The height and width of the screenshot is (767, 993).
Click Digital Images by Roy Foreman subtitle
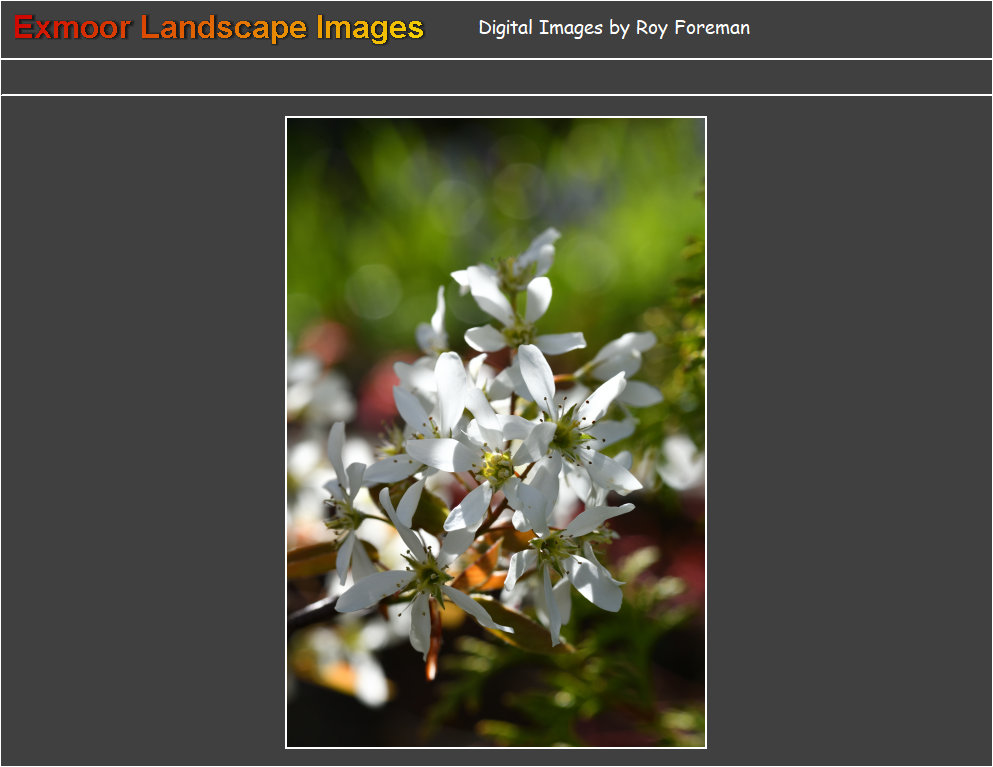tap(613, 28)
